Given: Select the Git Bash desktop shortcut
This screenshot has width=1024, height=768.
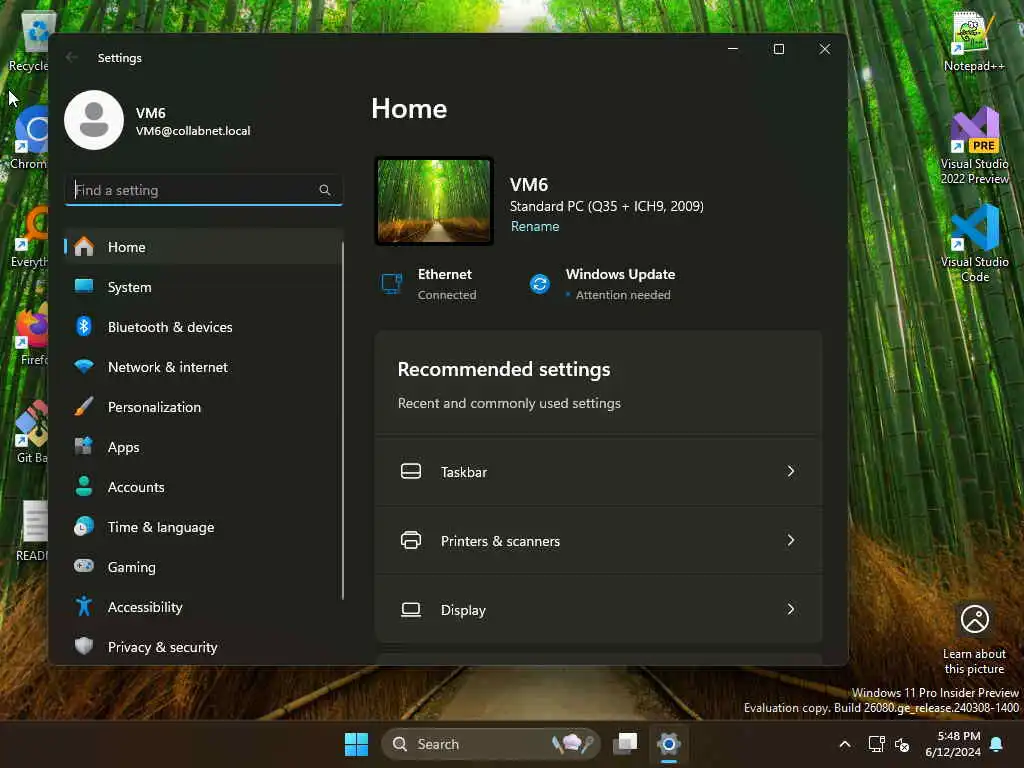Looking at the screenshot, I should [x=31, y=432].
